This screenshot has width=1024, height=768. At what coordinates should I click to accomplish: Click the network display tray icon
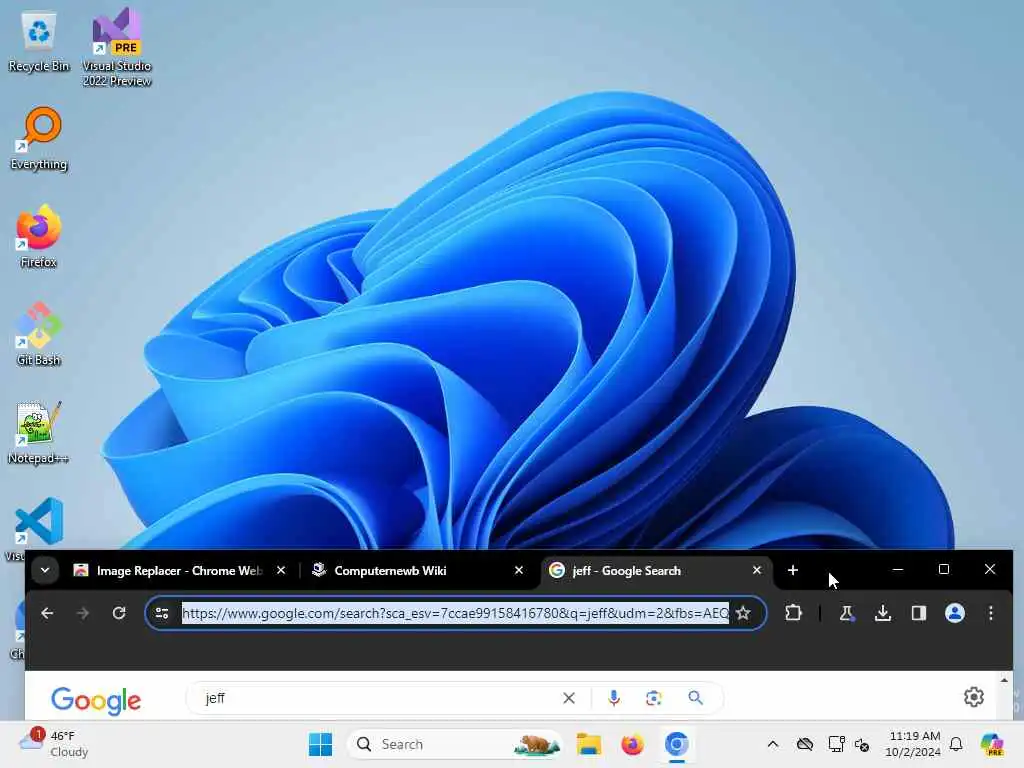(836, 744)
